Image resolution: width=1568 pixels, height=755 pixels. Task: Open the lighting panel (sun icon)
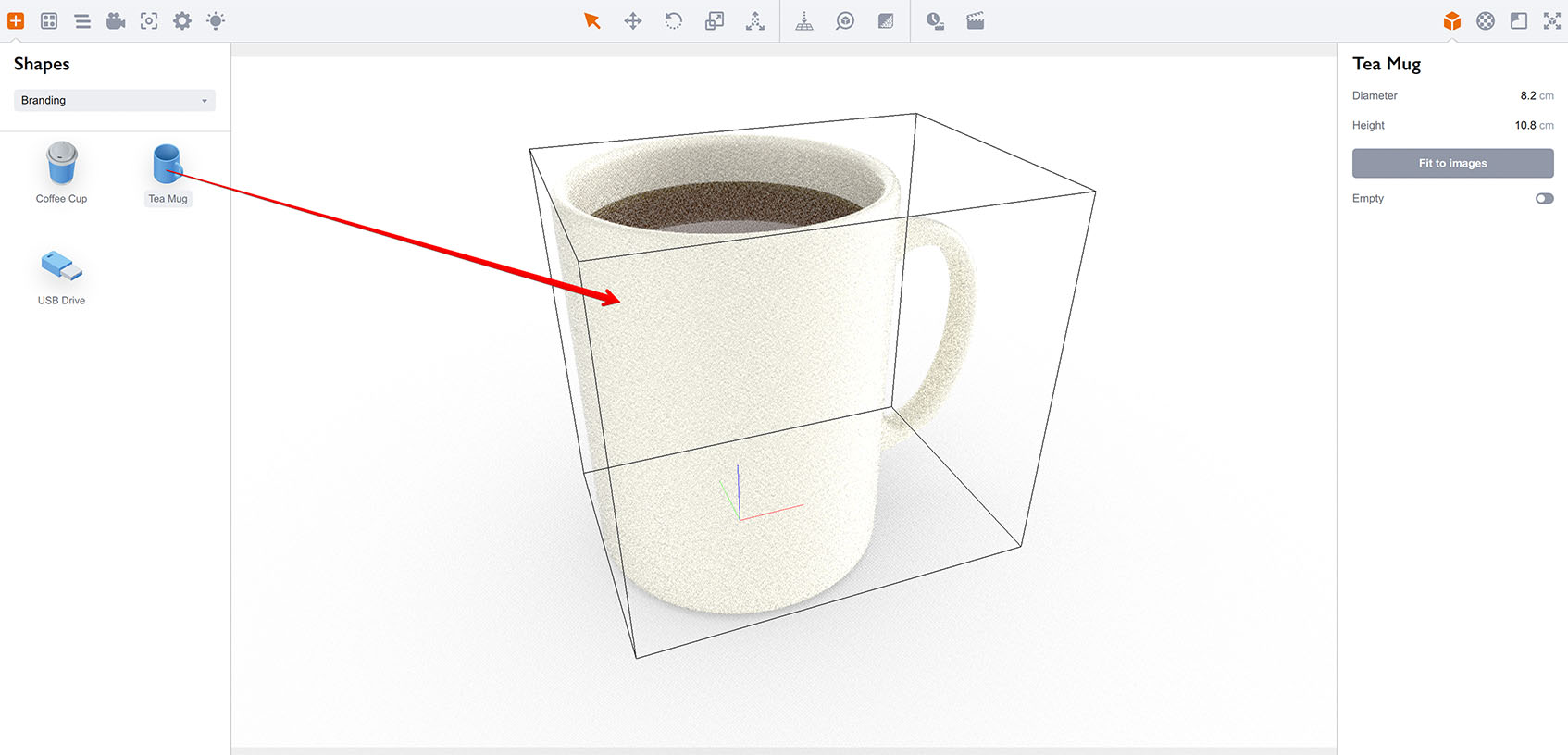coord(216,20)
